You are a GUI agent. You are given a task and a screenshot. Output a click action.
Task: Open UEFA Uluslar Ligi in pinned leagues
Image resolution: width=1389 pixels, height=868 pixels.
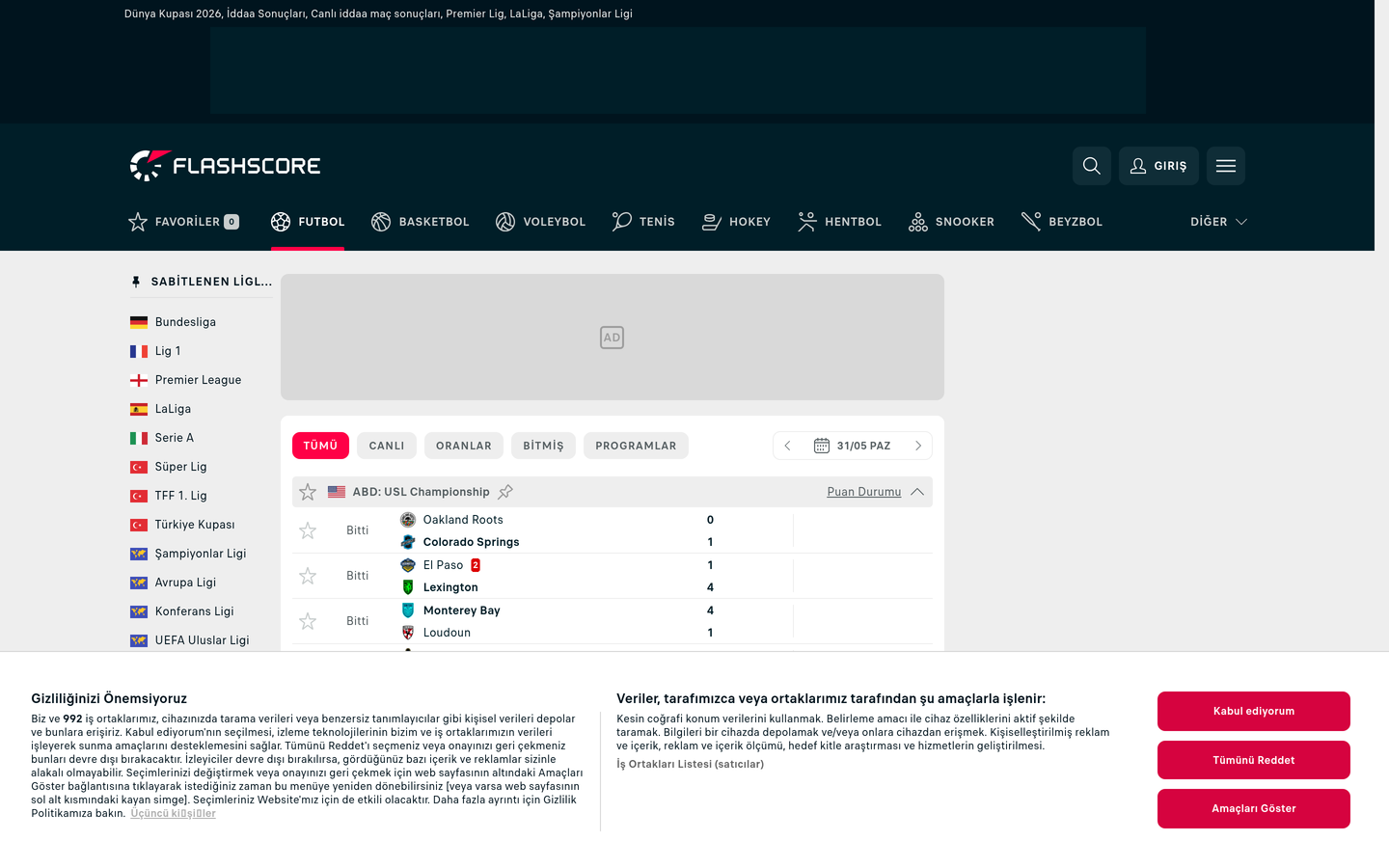tap(201, 640)
